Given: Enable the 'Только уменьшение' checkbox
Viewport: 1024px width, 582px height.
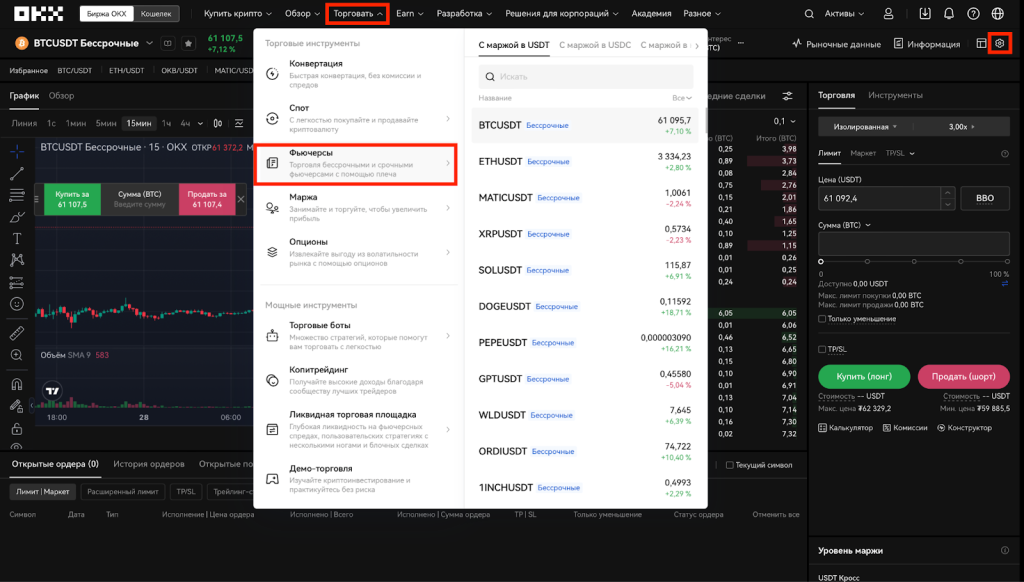Looking at the screenshot, I should pyautogui.click(x=822, y=319).
